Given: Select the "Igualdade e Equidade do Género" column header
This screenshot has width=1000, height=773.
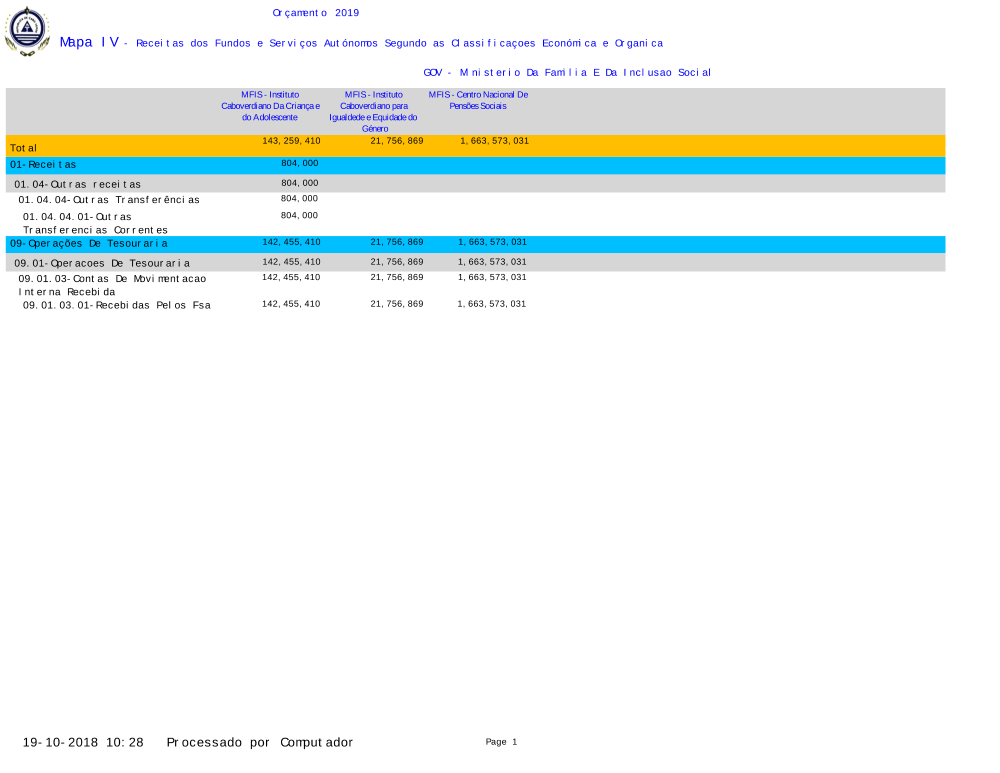Looking at the screenshot, I should pos(373,111).
